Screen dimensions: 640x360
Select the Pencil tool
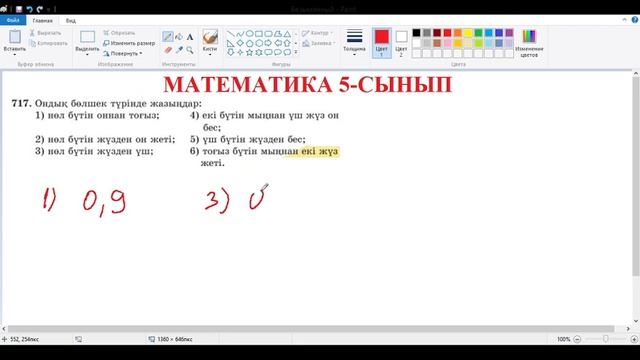[x=167, y=37]
